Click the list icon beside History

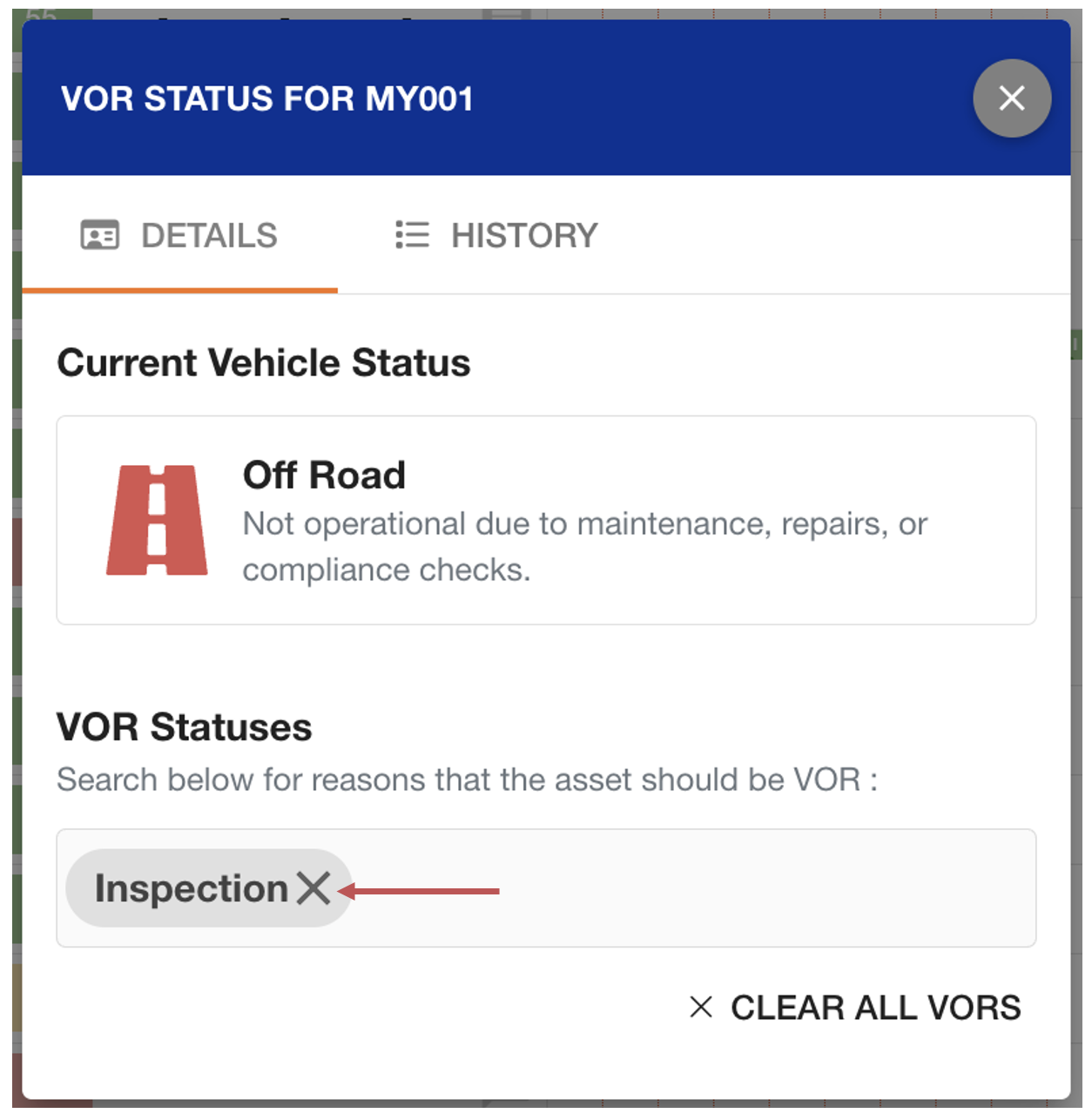(x=412, y=235)
